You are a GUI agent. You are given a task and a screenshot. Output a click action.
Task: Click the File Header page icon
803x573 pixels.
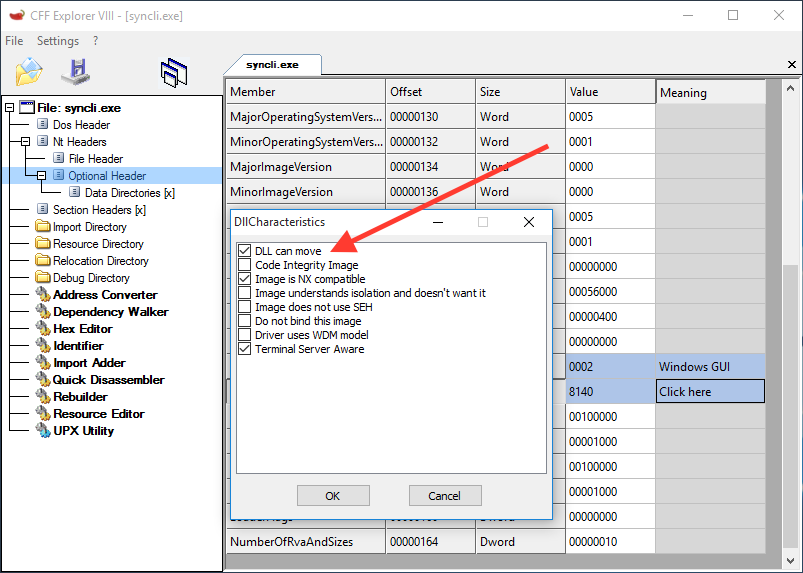coord(59,158)
